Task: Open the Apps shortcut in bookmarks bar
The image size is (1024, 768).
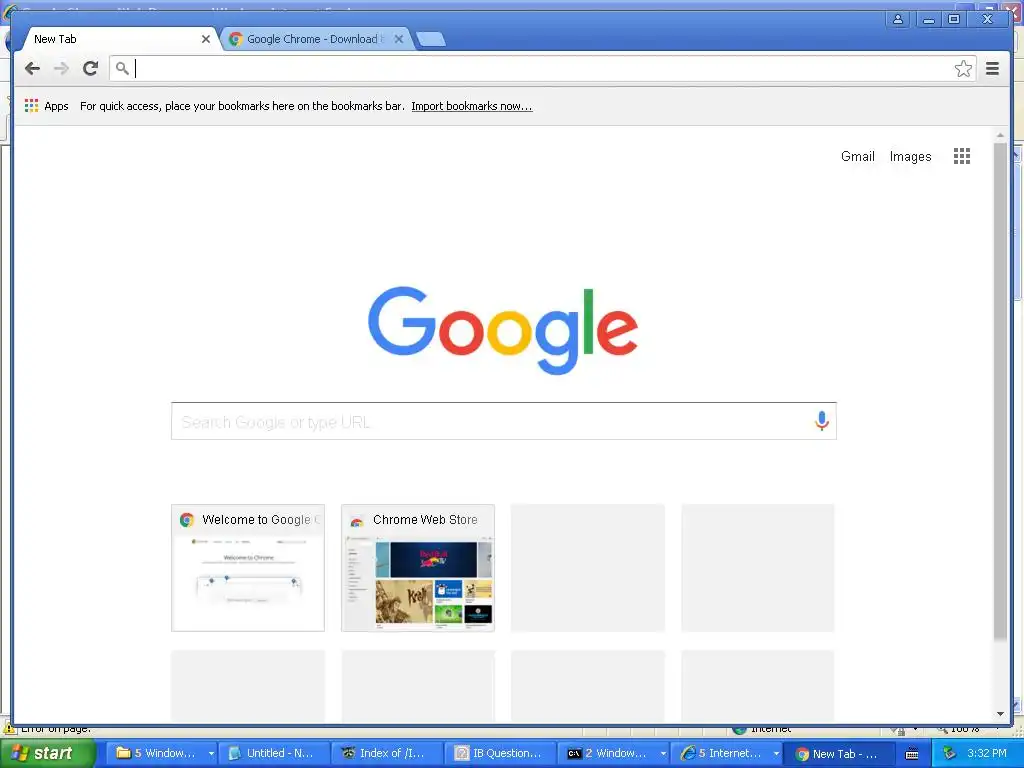Action: point(46,106)
